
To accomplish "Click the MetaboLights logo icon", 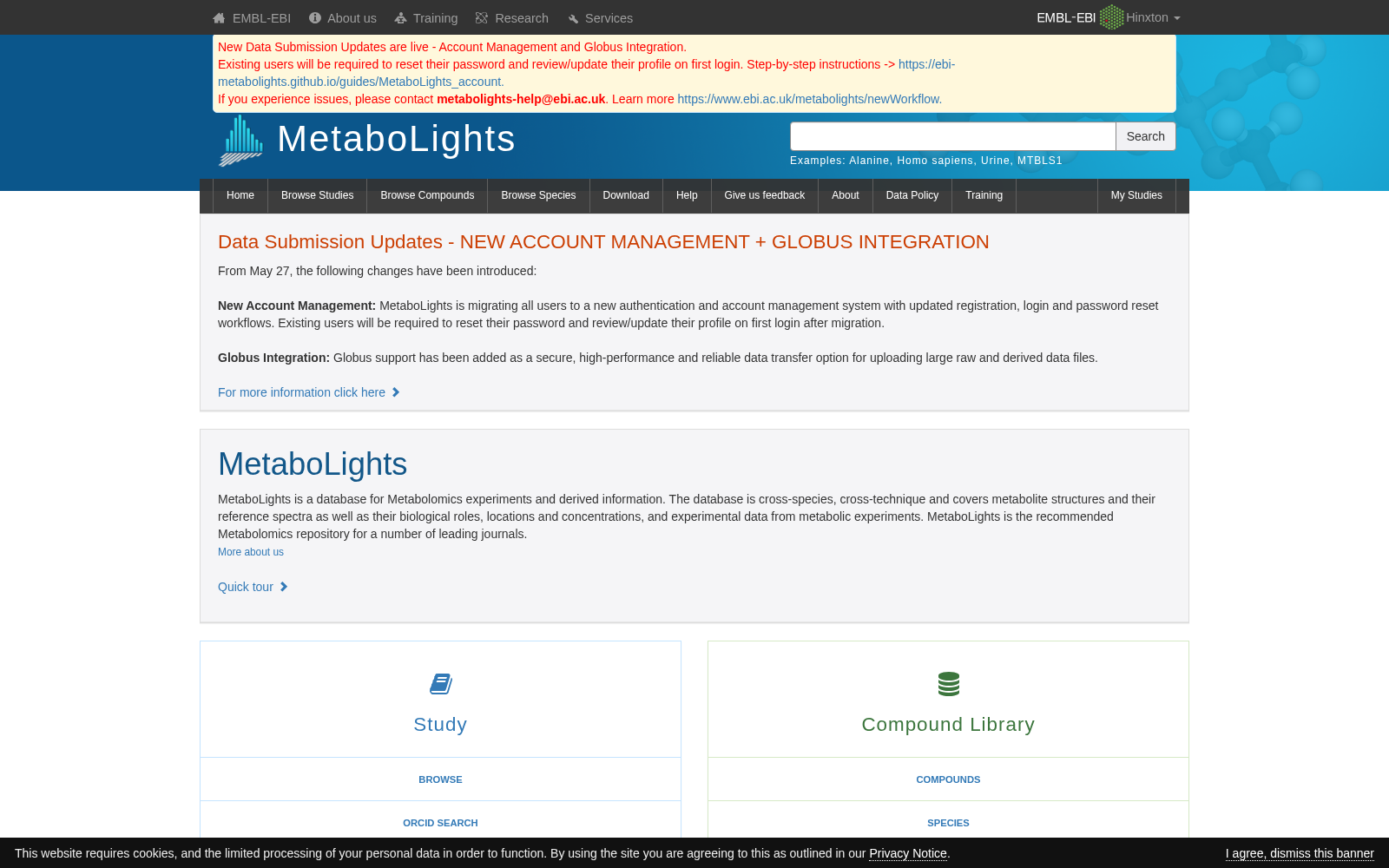I will click(x=241, y=140).
